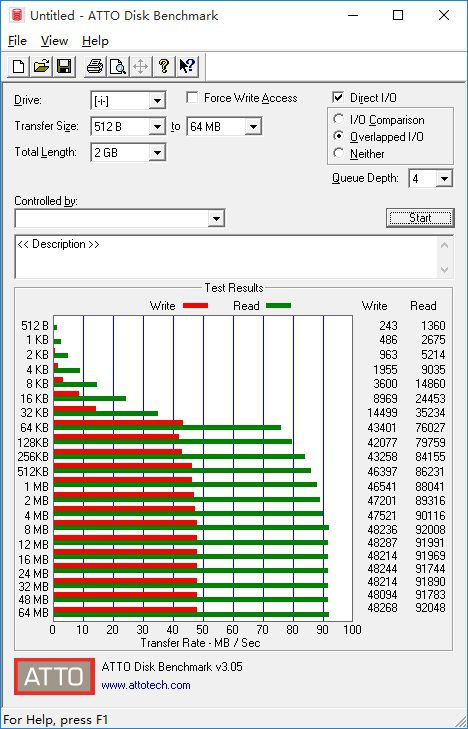Select the I/O Comparison radio button
This screenshot has height=729, width=468.
pos(339,119)
